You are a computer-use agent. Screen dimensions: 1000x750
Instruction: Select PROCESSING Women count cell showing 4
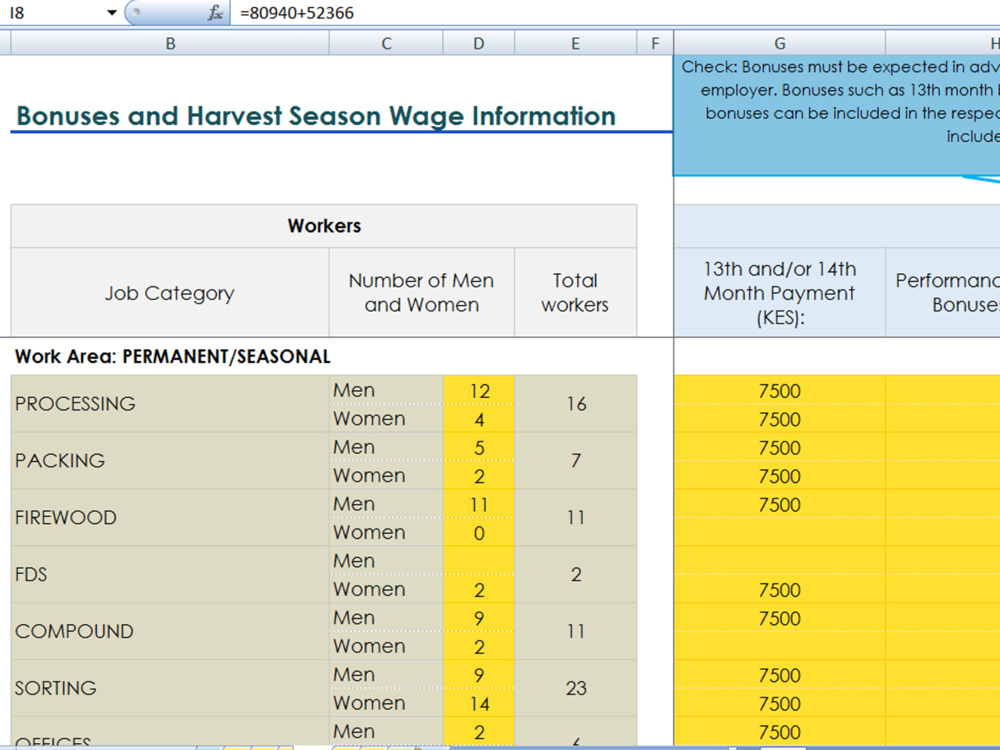(479, 419)
